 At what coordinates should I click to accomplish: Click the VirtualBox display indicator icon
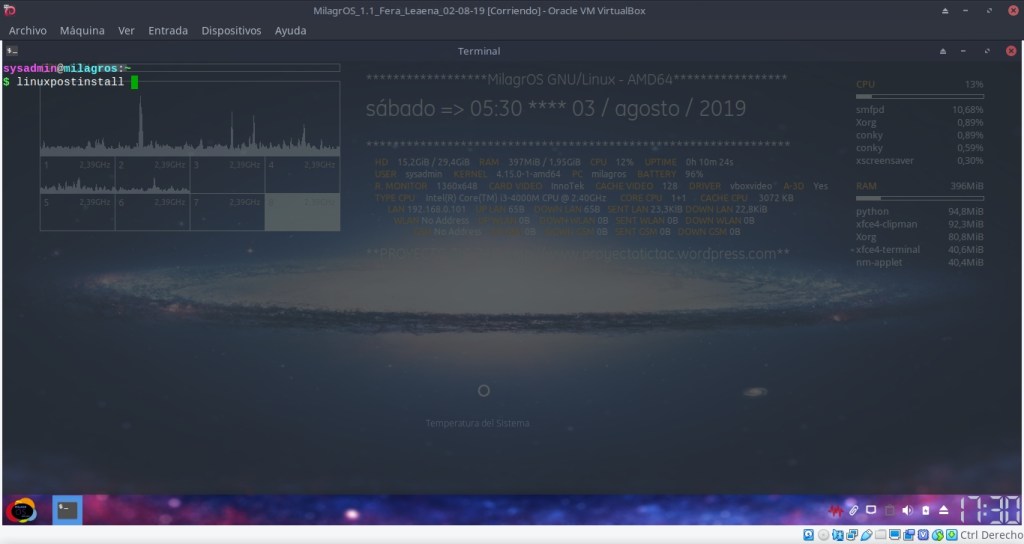point(895,535)
